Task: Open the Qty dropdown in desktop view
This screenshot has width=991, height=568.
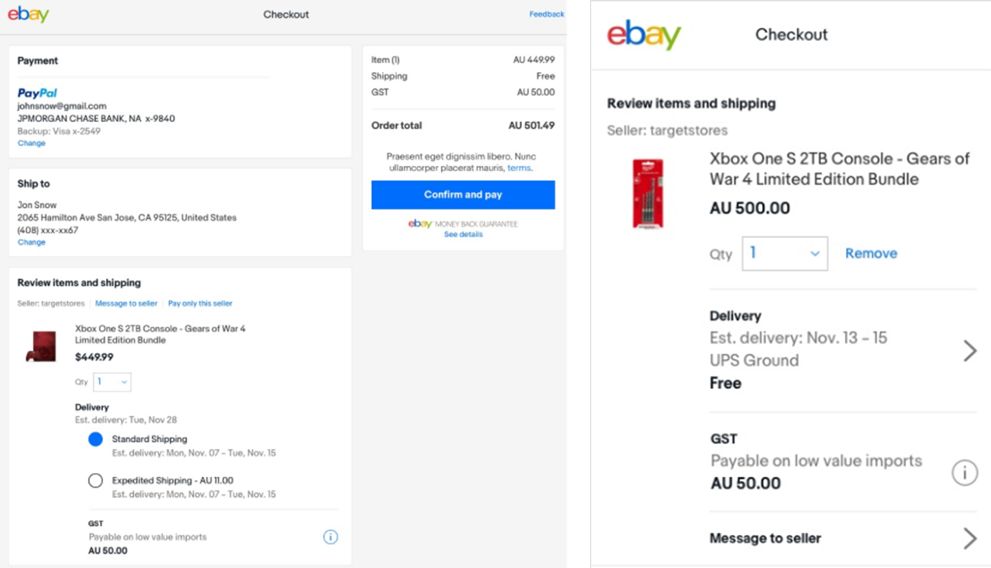Action: [x=112, y=381]
